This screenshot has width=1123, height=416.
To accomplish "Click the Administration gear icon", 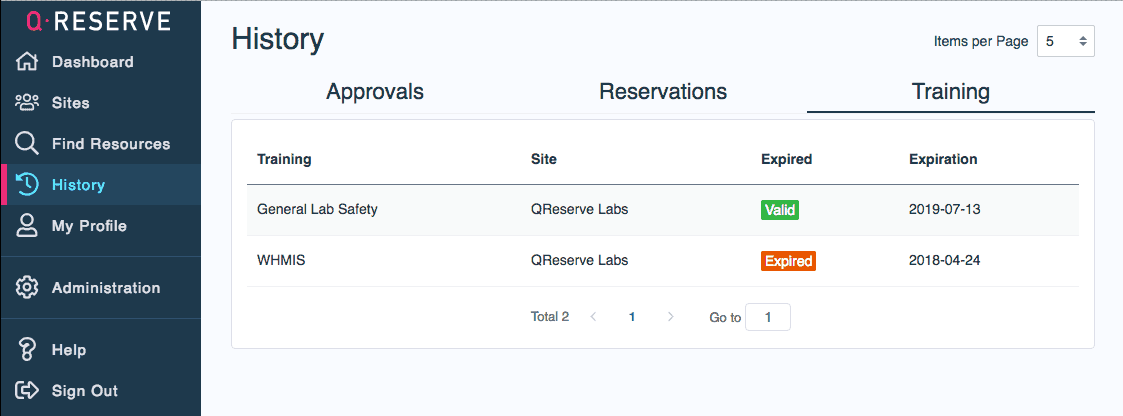I will (x=27, y=288).
